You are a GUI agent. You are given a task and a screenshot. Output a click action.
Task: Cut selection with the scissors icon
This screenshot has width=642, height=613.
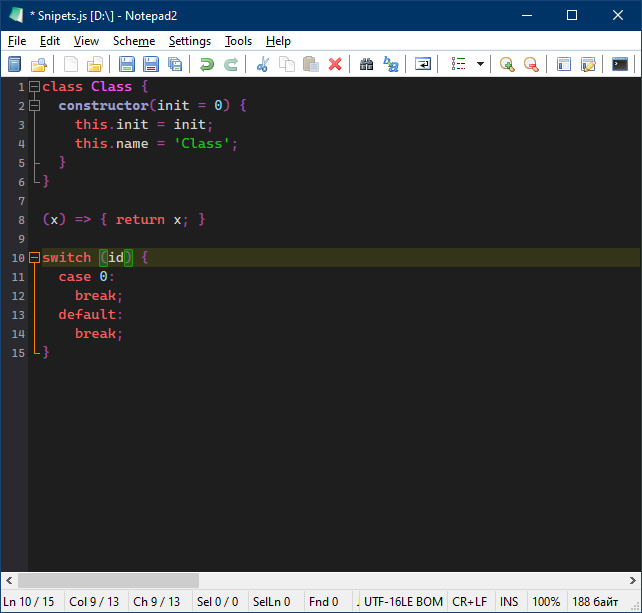point(262,64)
